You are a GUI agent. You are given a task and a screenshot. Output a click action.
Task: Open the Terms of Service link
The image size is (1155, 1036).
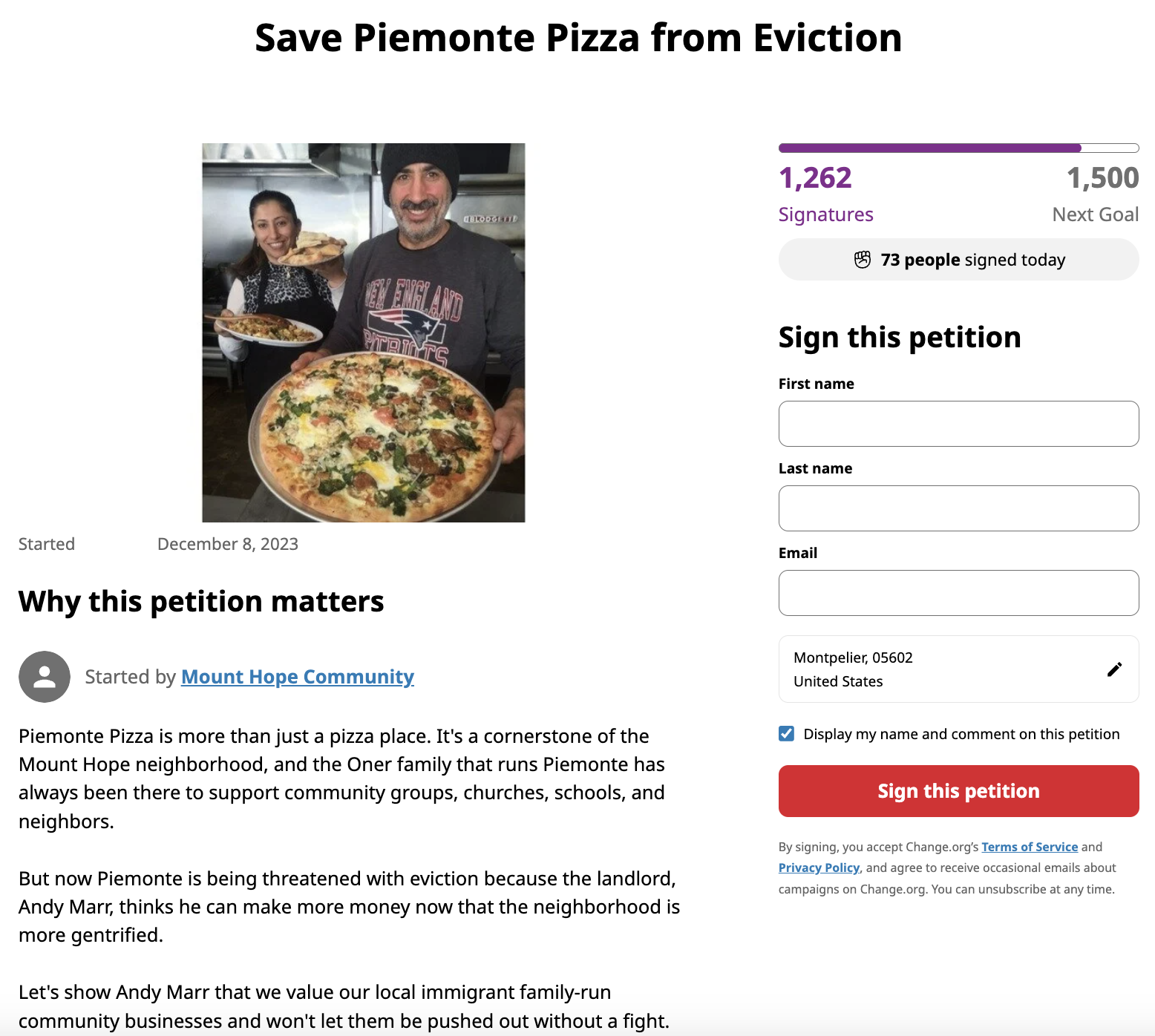tap(1029, 847)
